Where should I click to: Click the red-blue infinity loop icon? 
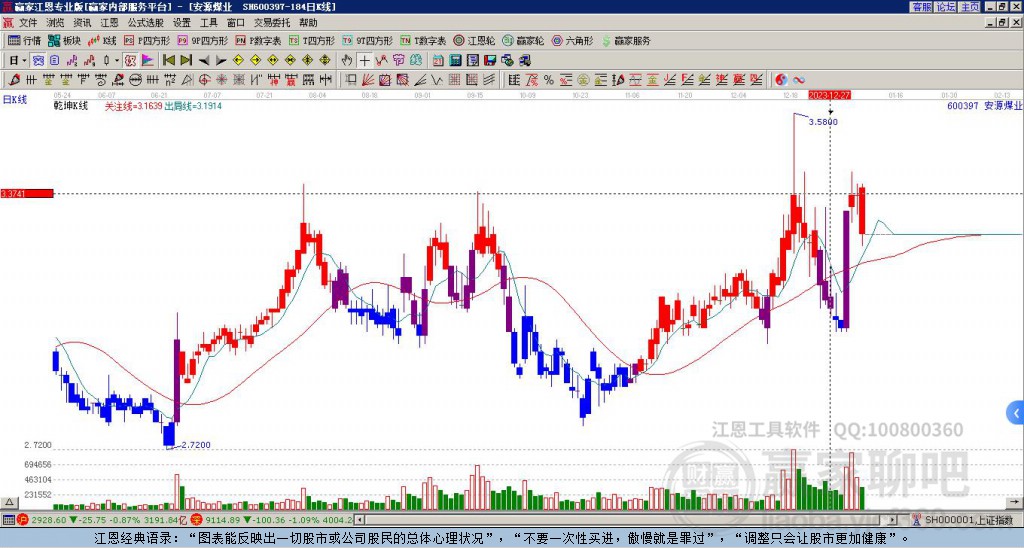[x=799, y=80]
